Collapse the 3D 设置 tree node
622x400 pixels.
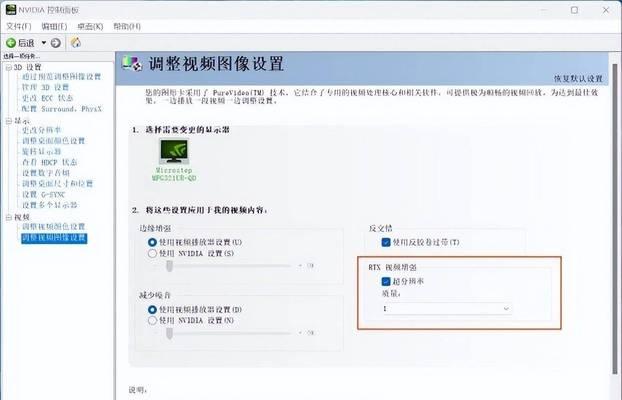9,67
